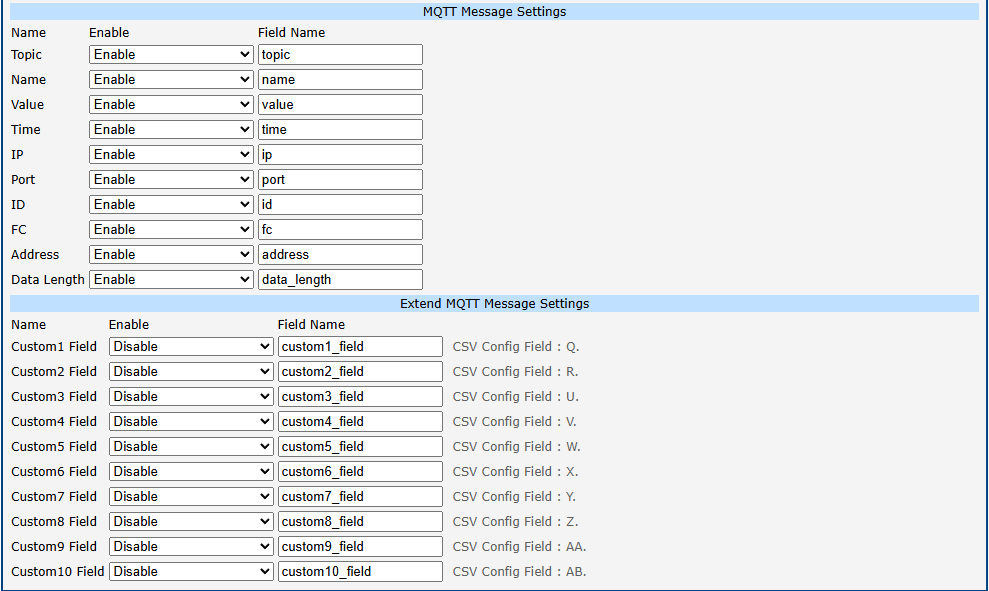Image resolution: width=989 pixels, height=591 pixels.
Task: Click the 'CSV Config Field : V.' hint
Action: pyautogui.click(x=515, y=421)
